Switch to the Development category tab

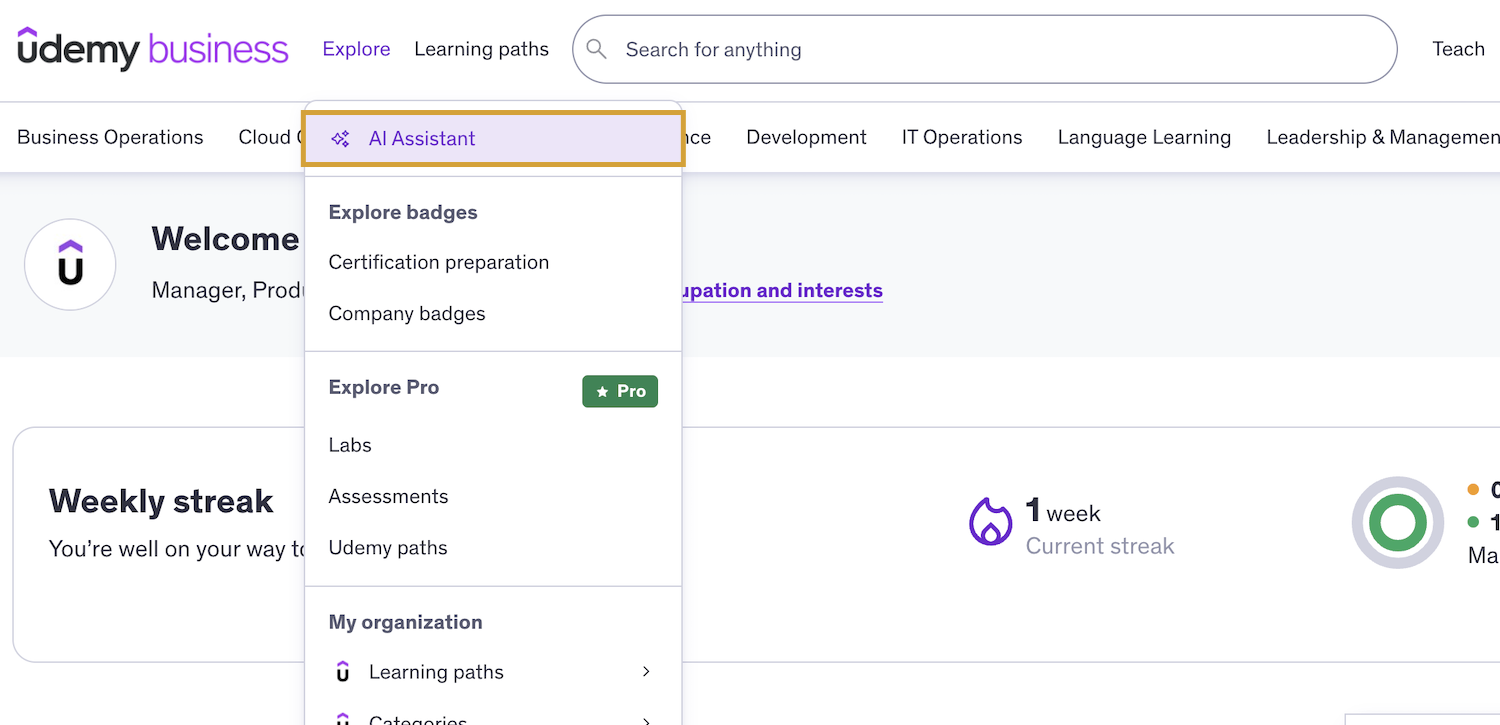click(806, 137)
